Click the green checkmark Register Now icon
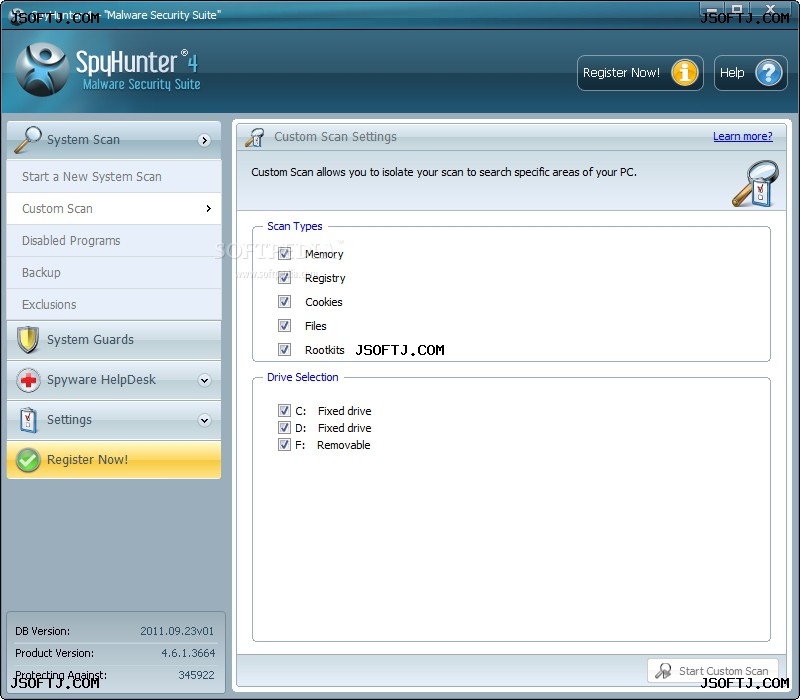 click(28, 460)
